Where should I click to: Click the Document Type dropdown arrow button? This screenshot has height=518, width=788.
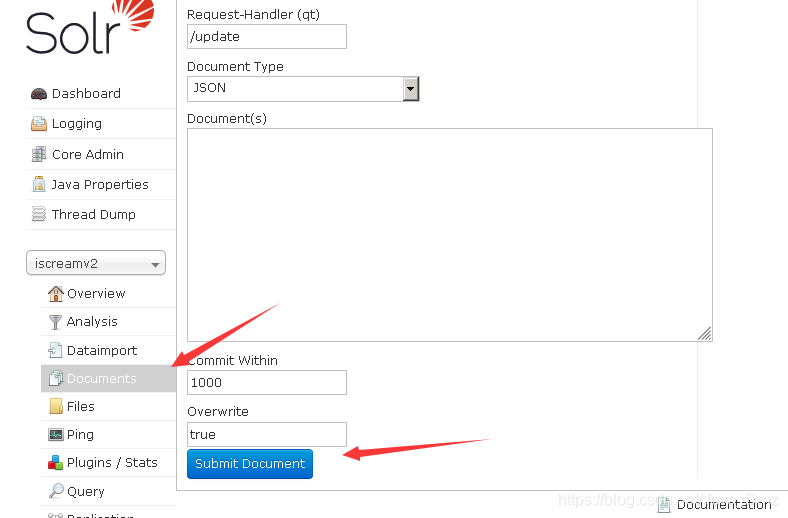[x=411, y=89]
